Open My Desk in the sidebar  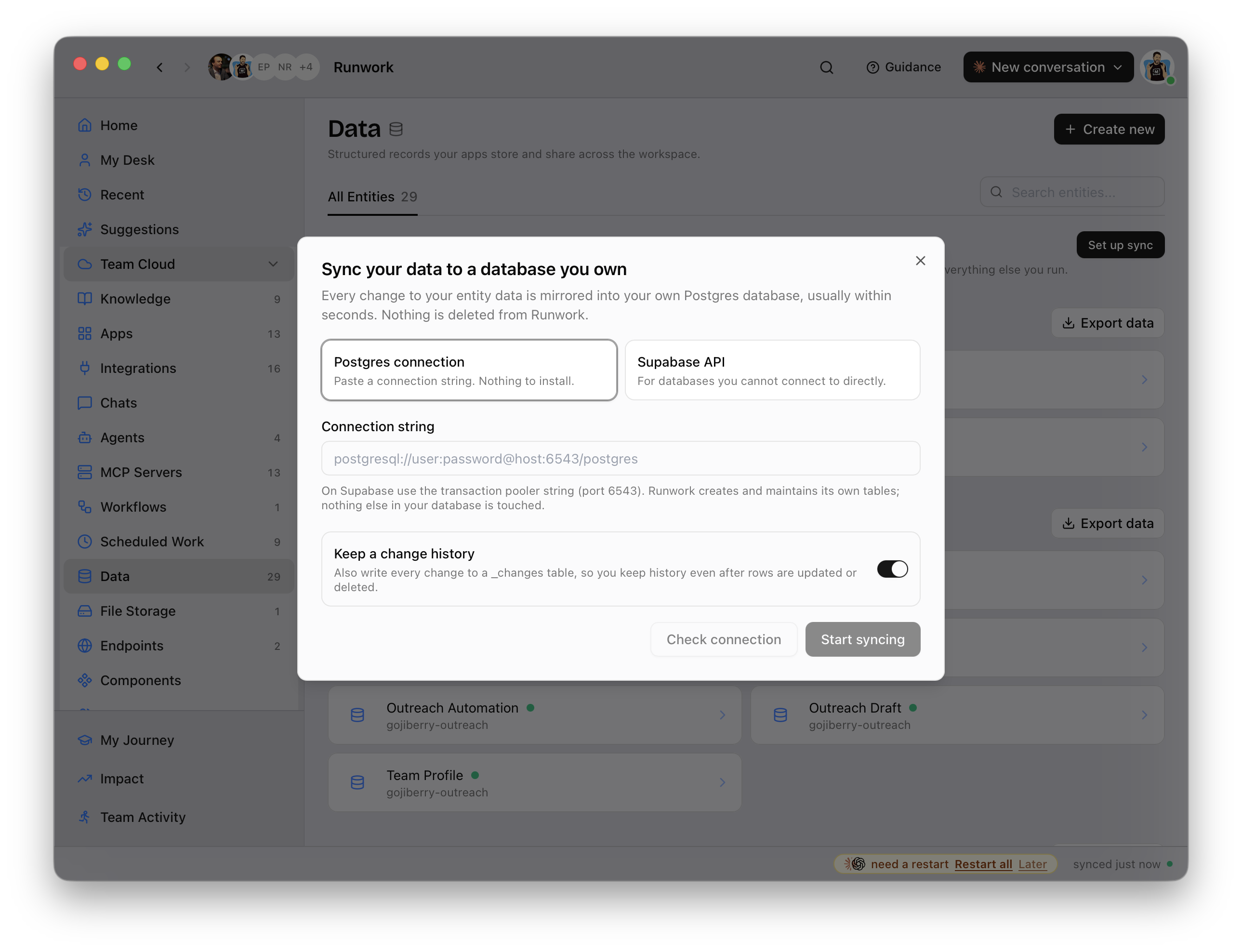pyautogui.click(x=178, y=160)
